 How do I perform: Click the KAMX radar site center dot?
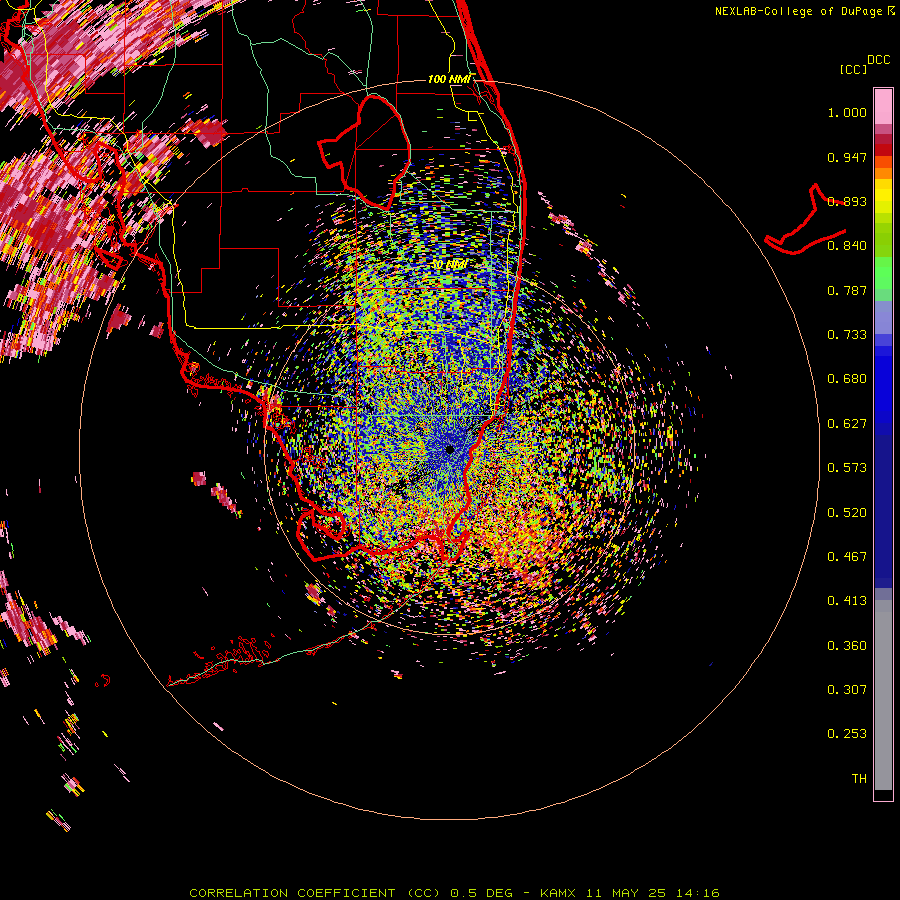point(449,450)
